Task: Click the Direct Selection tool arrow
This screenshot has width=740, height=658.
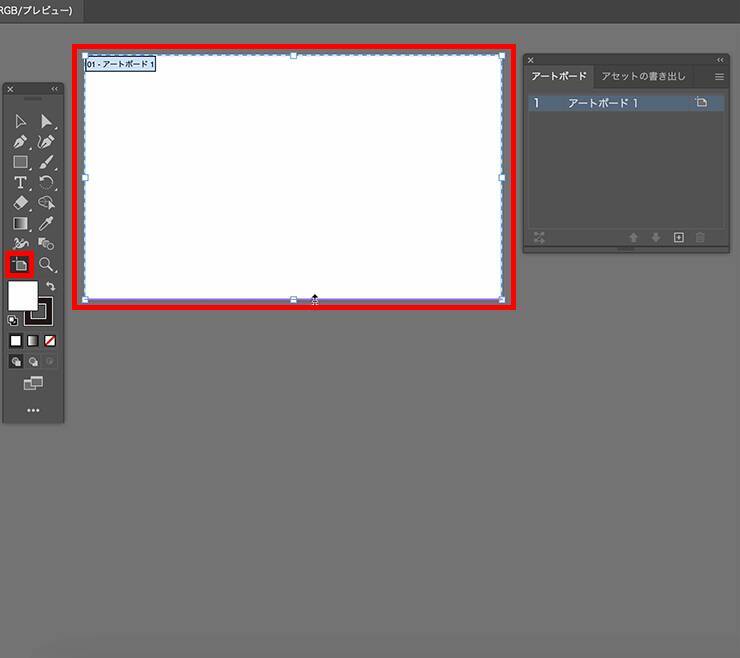Action: 46,121
